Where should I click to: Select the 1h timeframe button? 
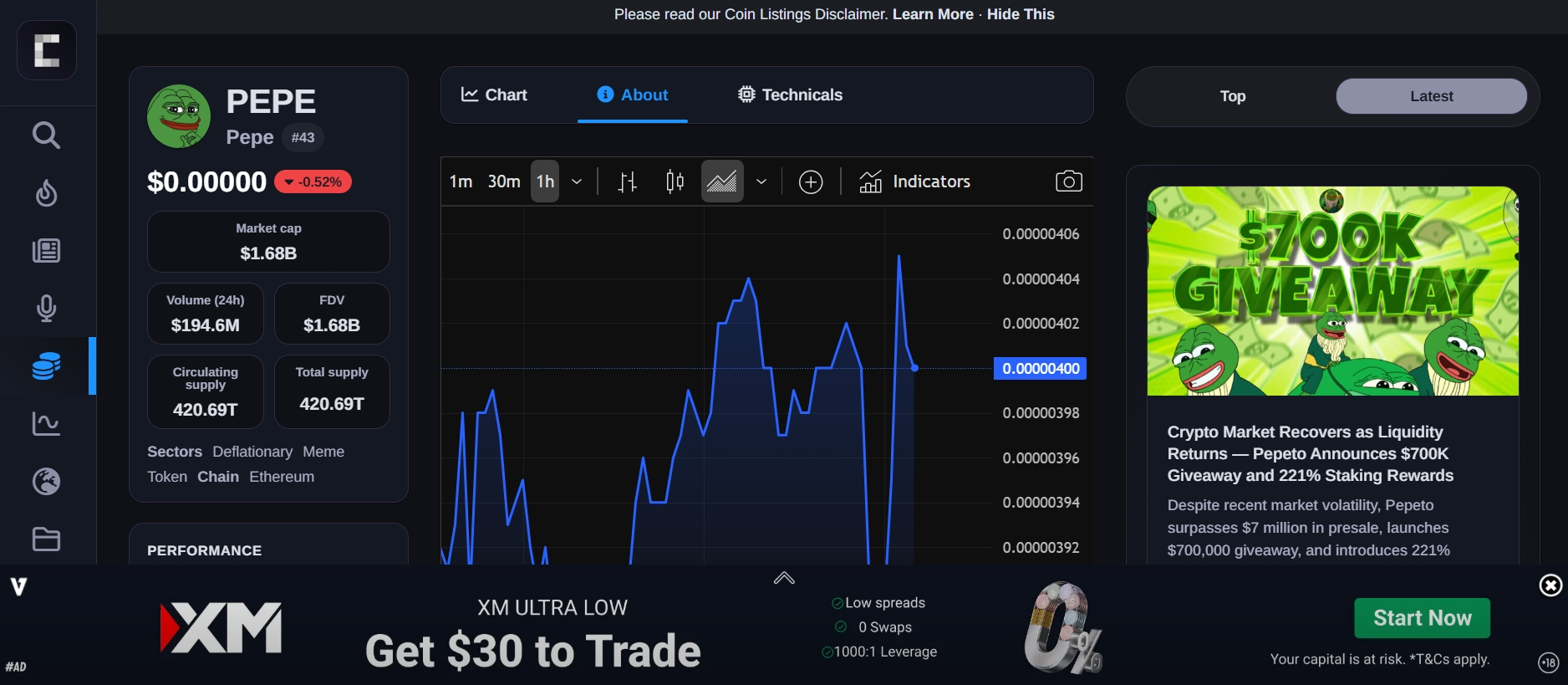coord(545,181)
